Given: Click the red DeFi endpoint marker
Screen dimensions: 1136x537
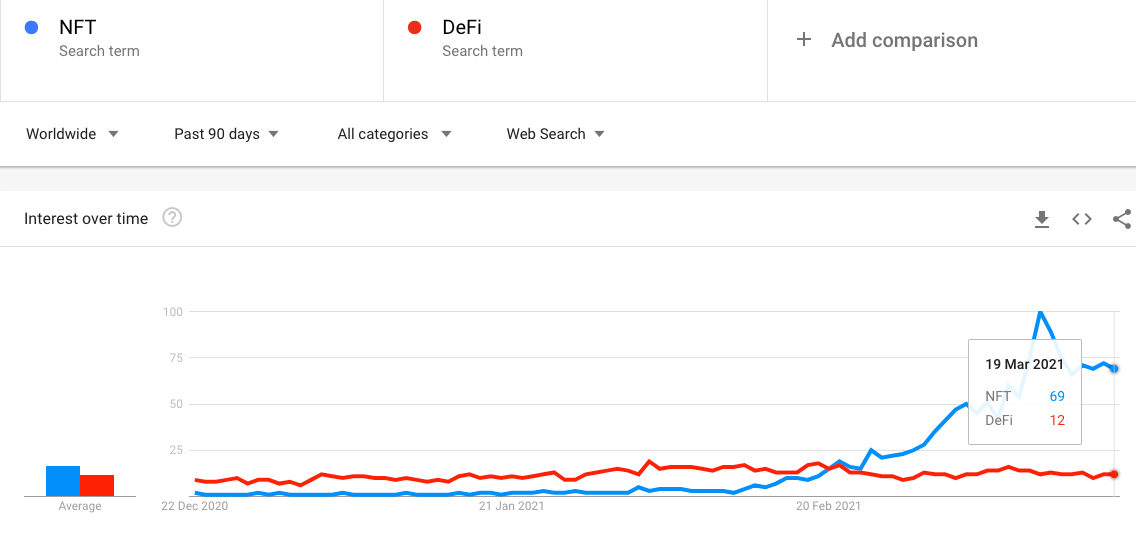Looking at the screenshot, I should click(1114, 475).
